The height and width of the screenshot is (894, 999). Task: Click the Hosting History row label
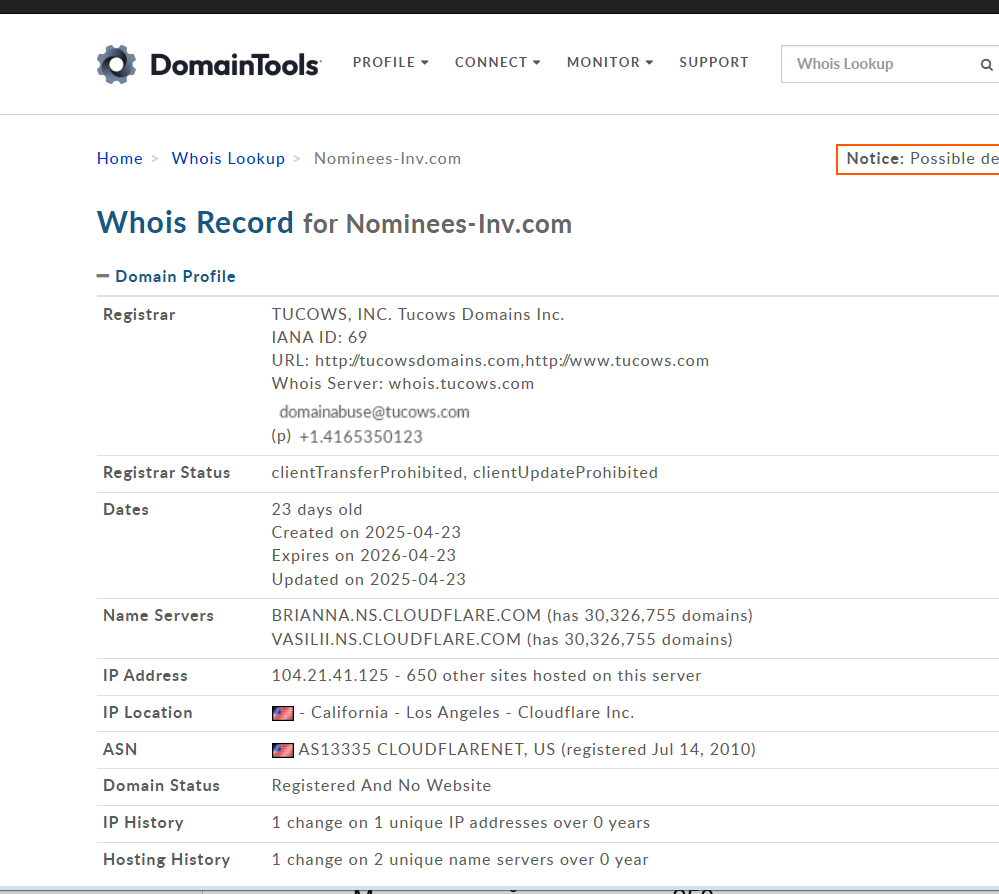click(x=166, y=860)
